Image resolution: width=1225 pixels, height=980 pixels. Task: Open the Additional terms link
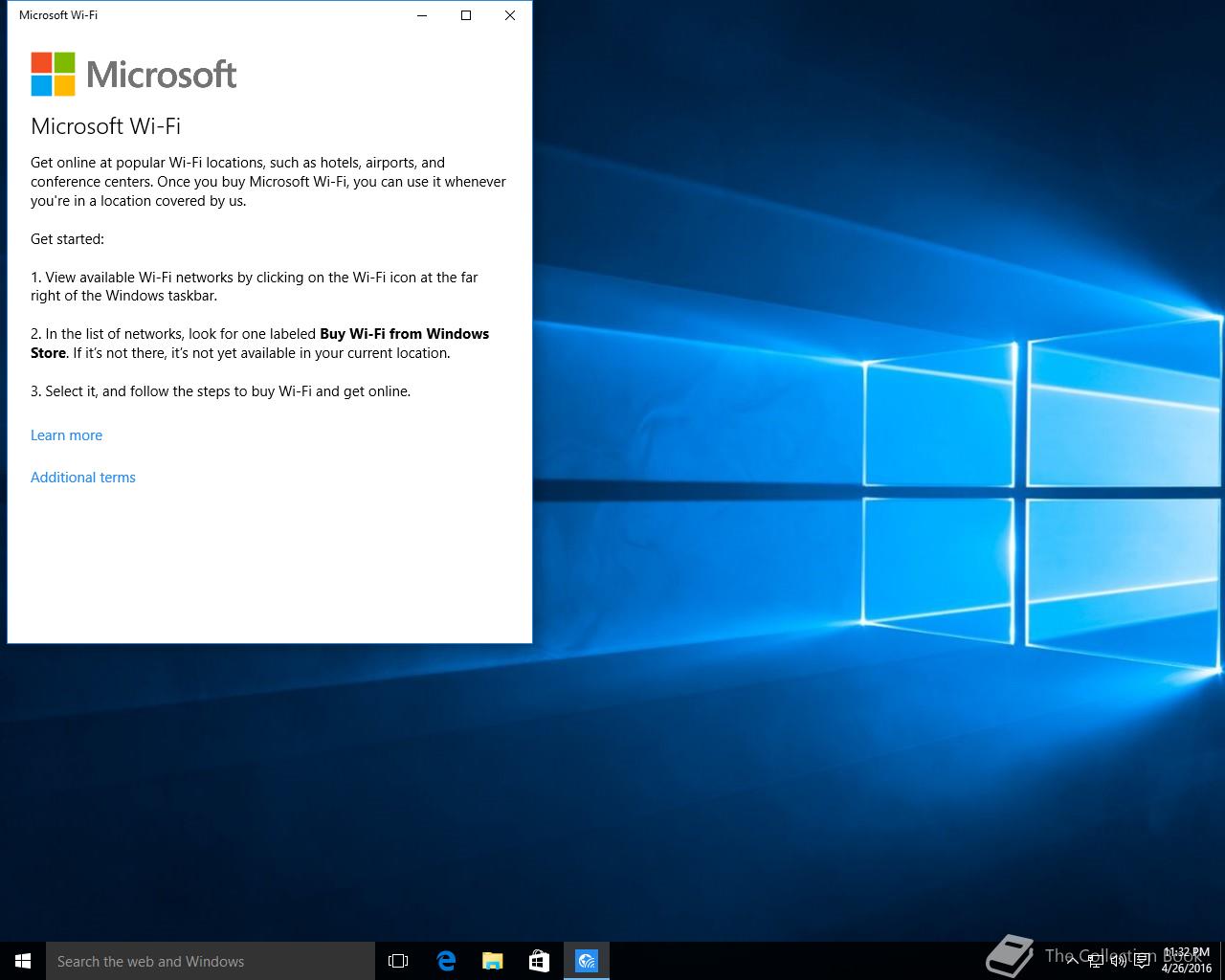click(x=83, y=478)
